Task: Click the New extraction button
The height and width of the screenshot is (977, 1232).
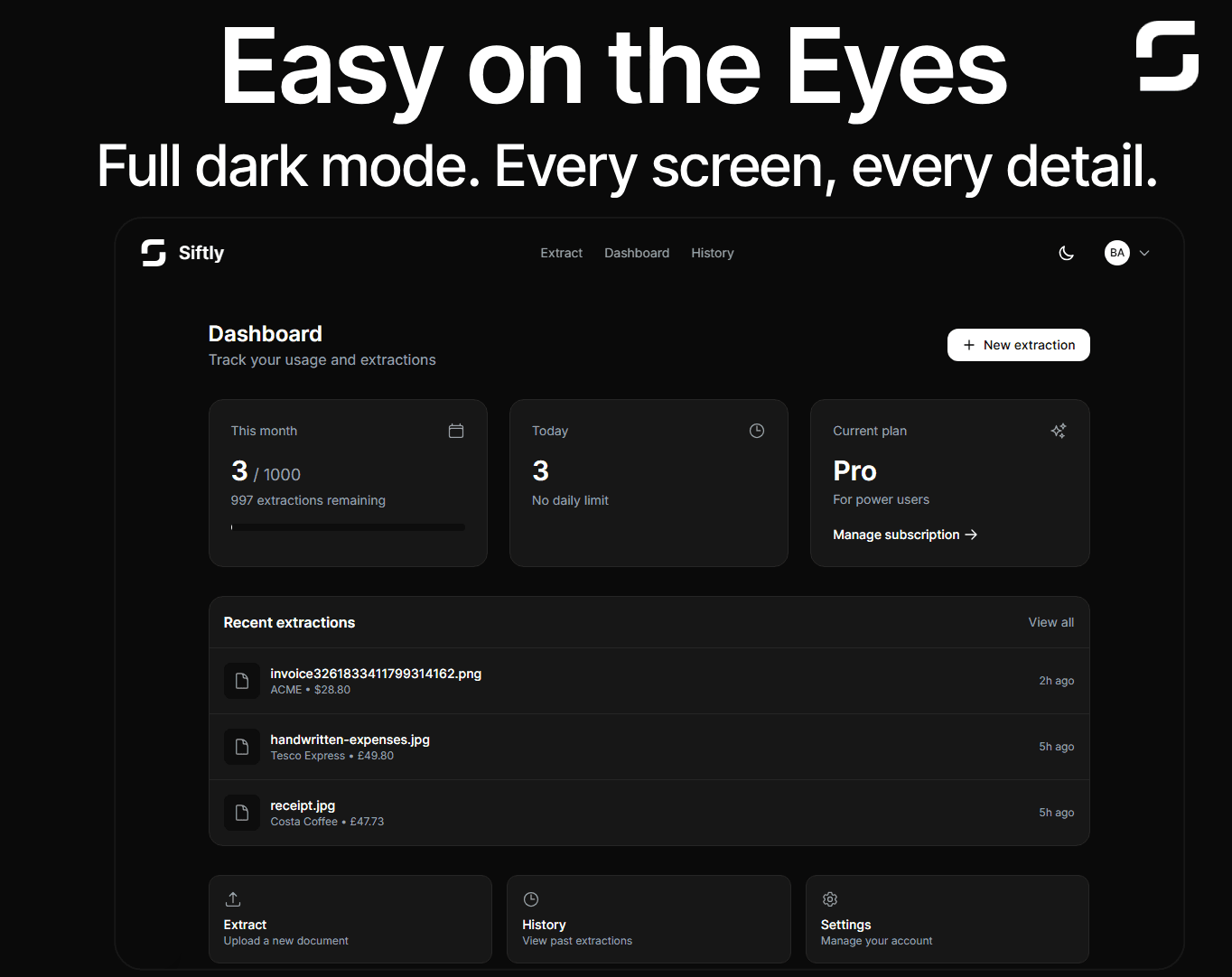Action: (x=1018, y=345)
